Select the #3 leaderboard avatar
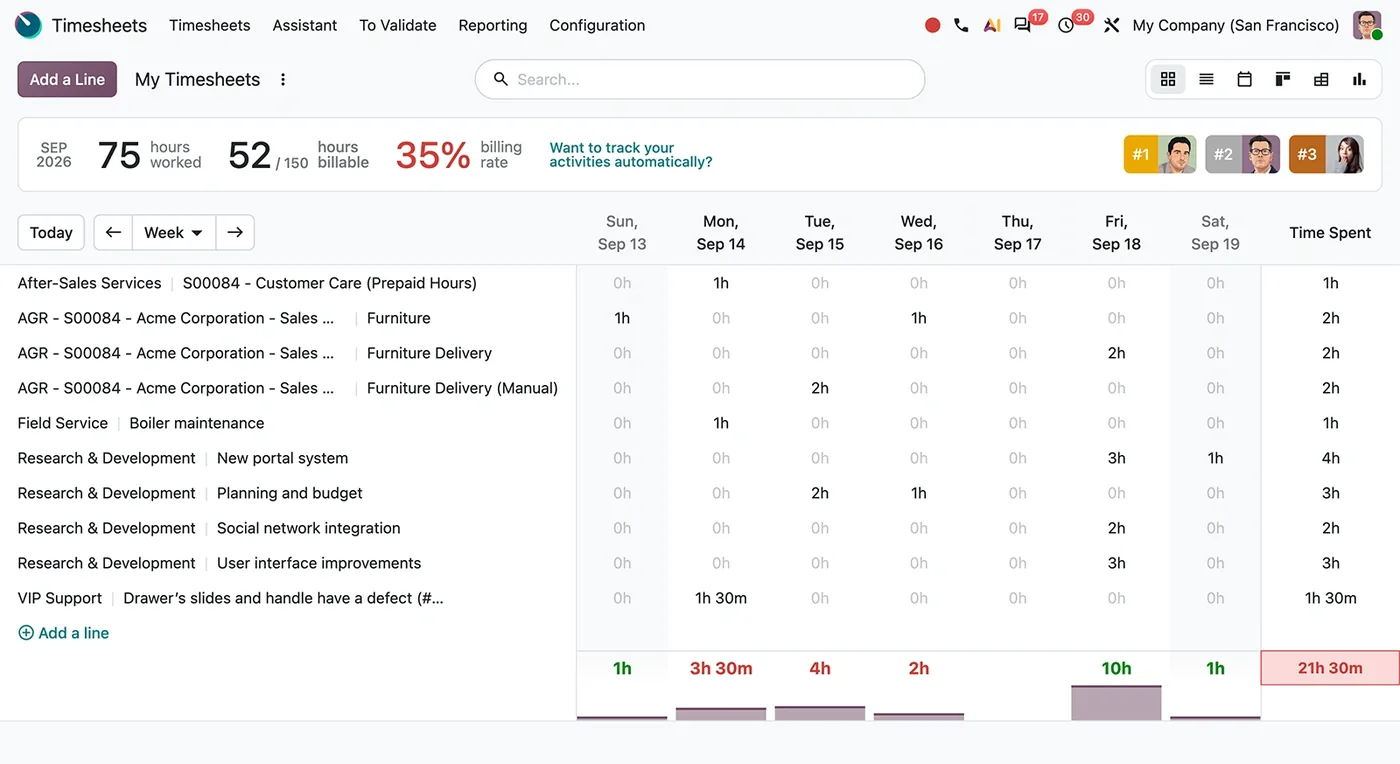This screenshot has width=1400, height=764. [x=1326, y=155]
